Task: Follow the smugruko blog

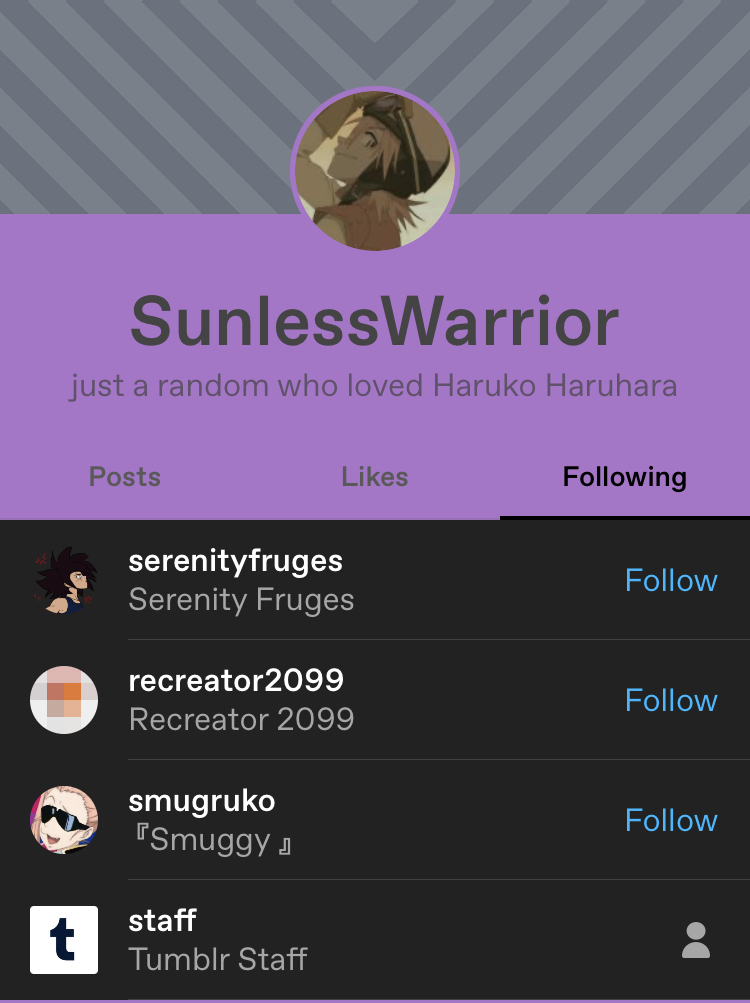Action: coord(671,820)
